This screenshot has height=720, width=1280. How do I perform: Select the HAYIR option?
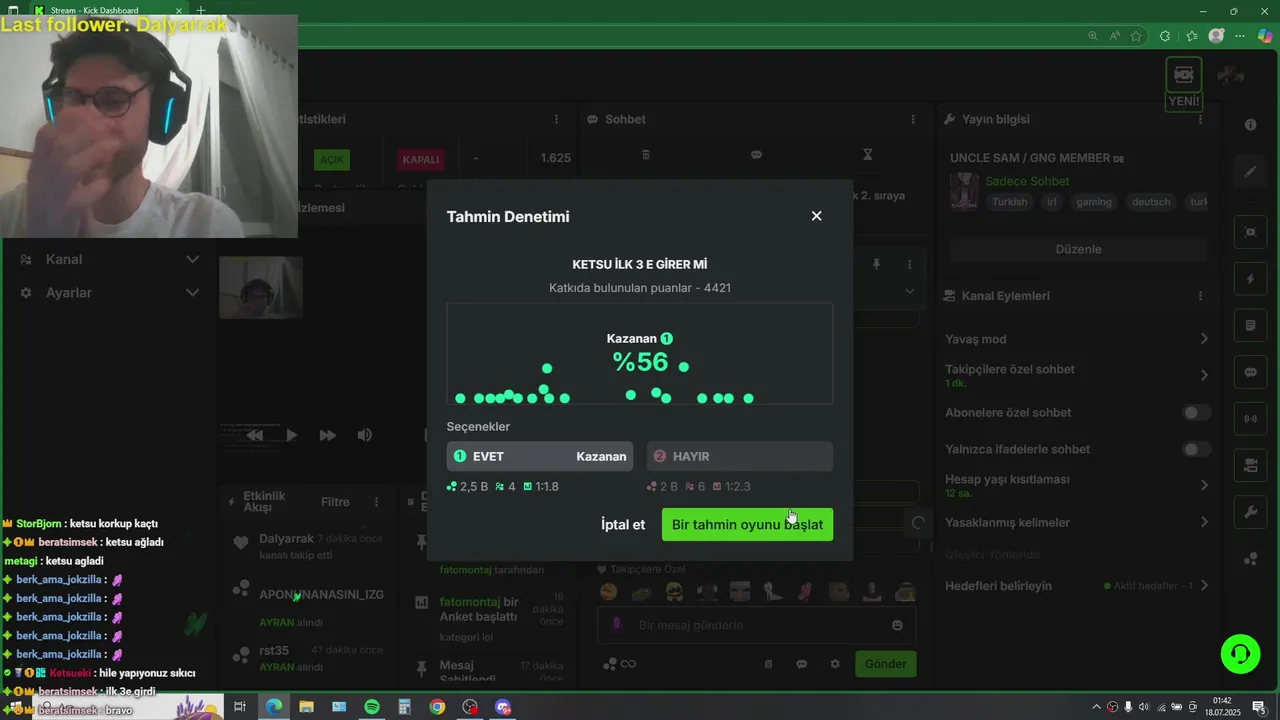click(740, 456)
